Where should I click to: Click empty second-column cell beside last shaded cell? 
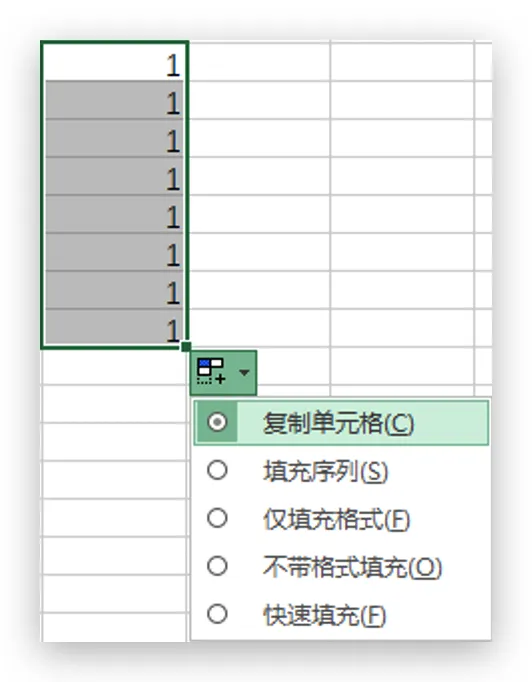260,328
